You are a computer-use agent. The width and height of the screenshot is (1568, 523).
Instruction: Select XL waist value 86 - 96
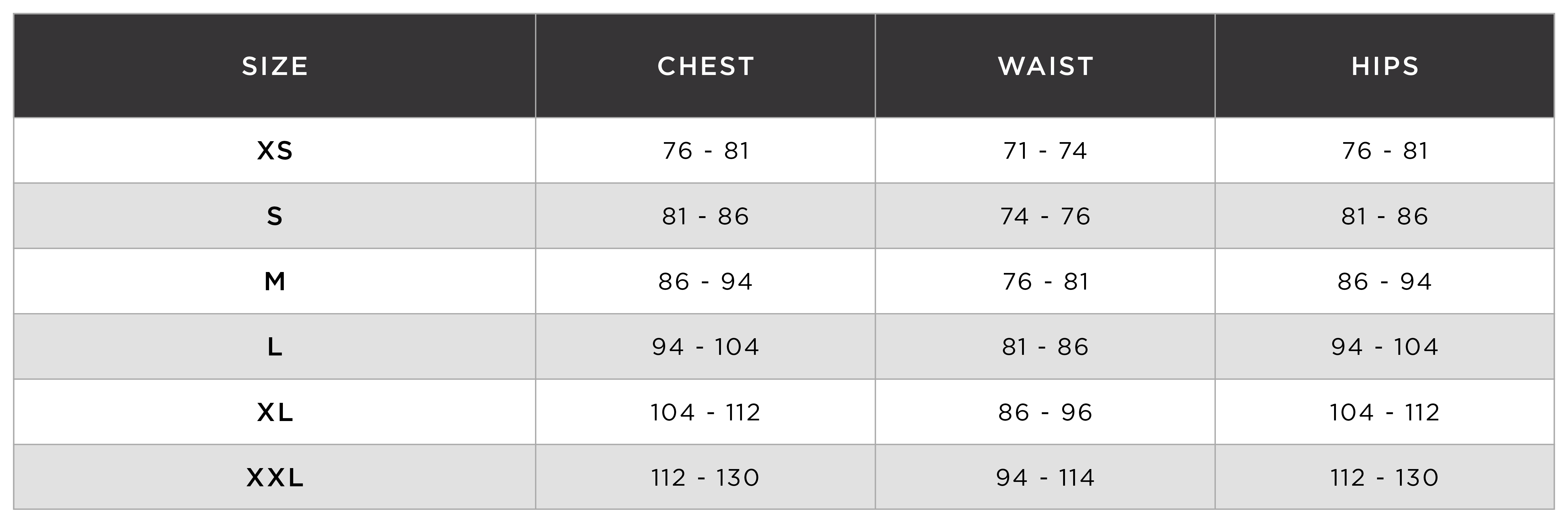point(1045,412)
